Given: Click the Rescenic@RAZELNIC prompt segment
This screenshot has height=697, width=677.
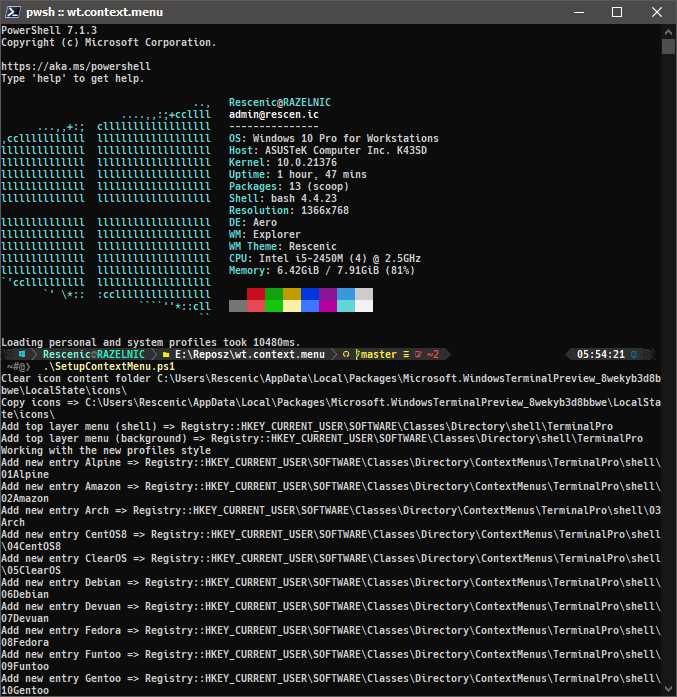Looking at the screenshot, I should click(x=94, y=354).
